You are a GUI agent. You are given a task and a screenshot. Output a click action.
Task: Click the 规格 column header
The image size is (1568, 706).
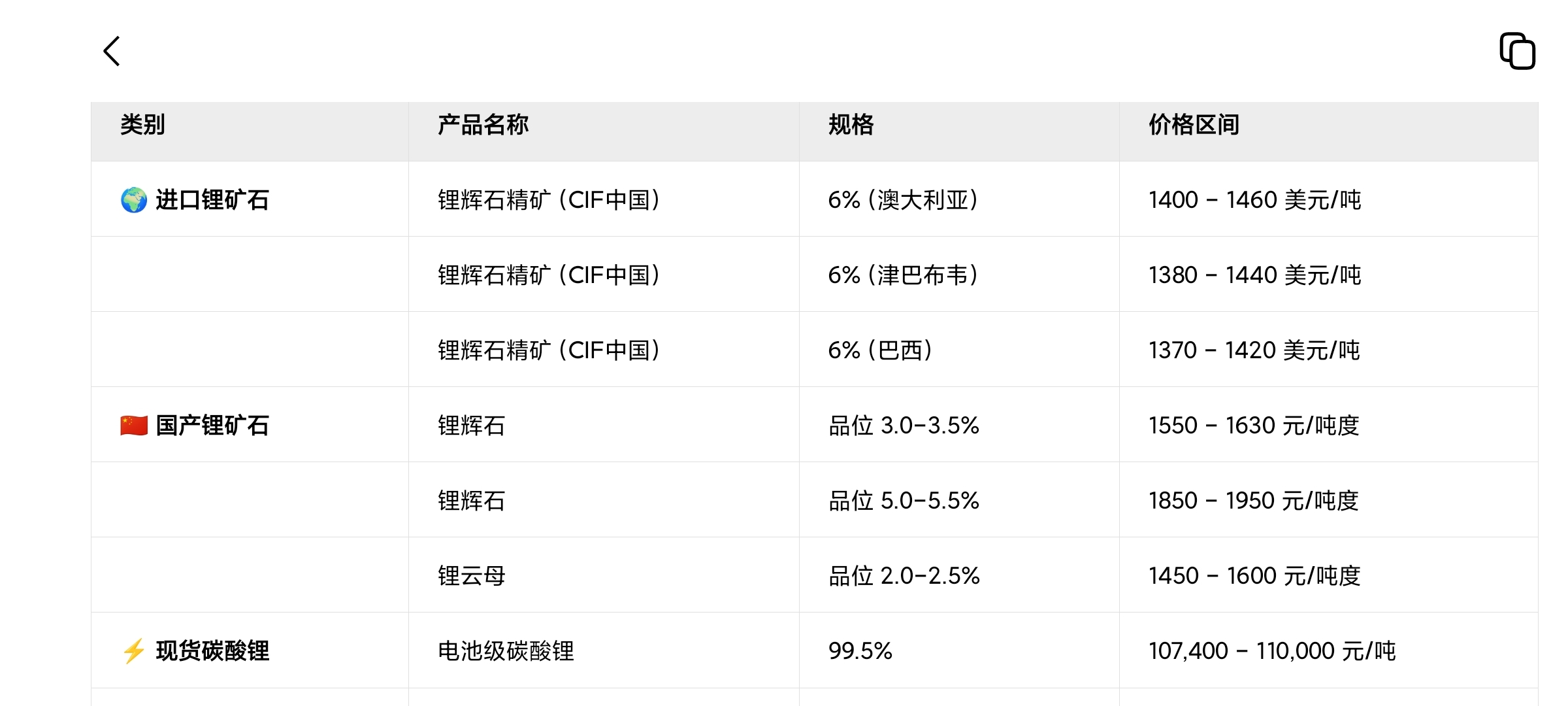(x=851, y=125)
